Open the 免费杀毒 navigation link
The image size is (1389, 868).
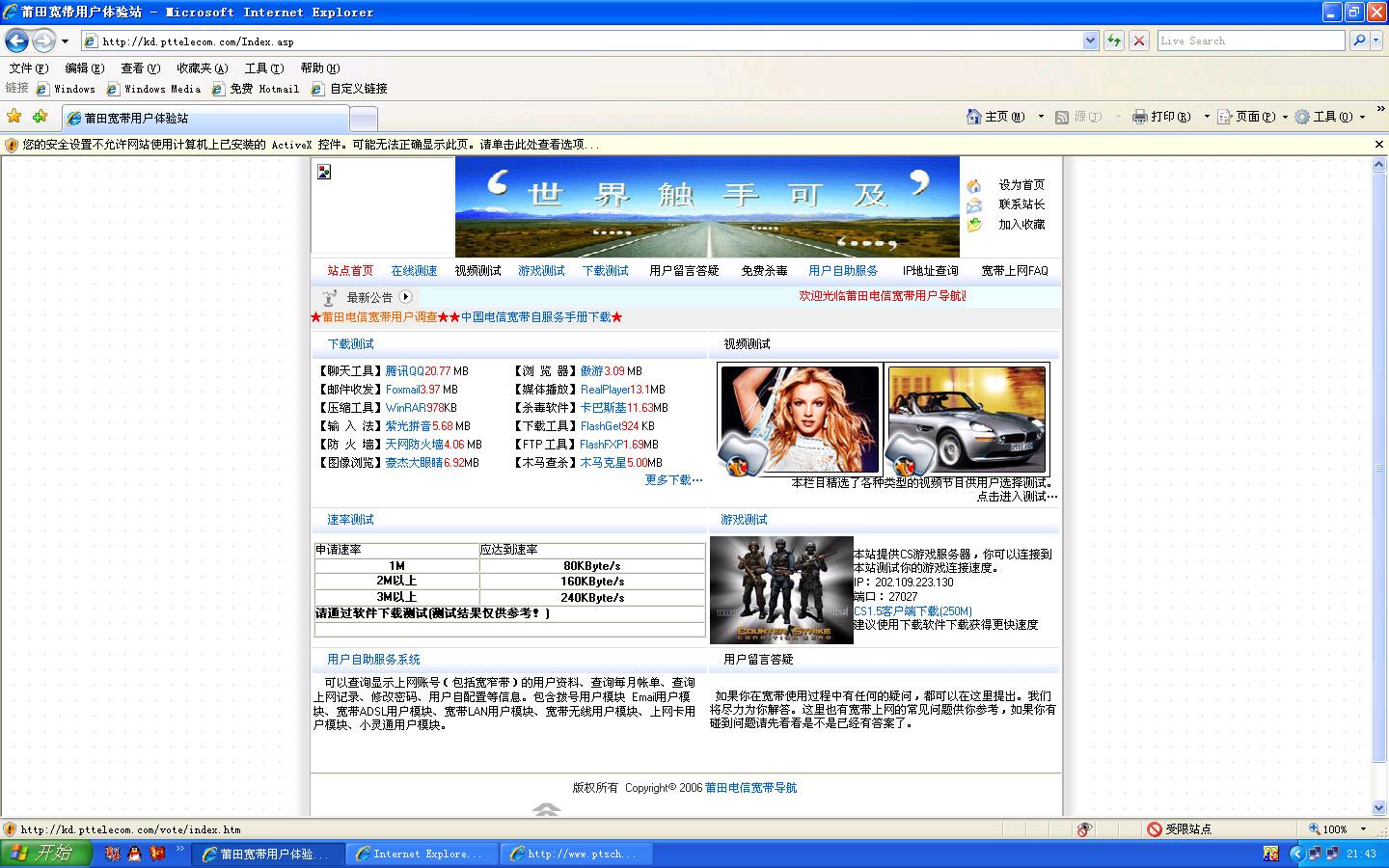click(x=764, y=271)
